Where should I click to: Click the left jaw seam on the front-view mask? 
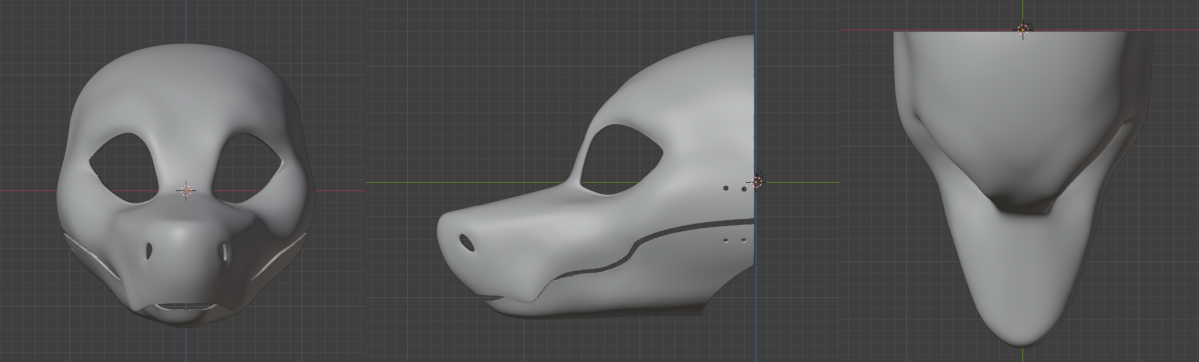pyautogui.click(x=91, y=257)
